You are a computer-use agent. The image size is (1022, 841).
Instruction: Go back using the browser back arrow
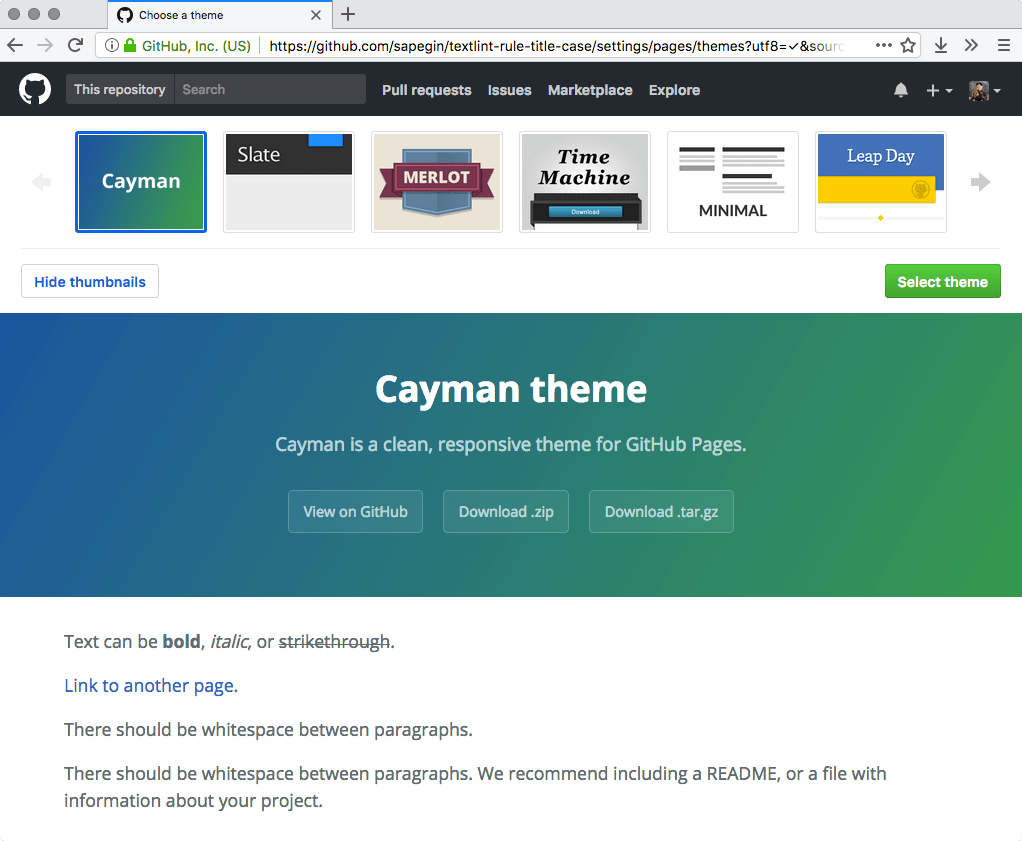click(15, 45)
